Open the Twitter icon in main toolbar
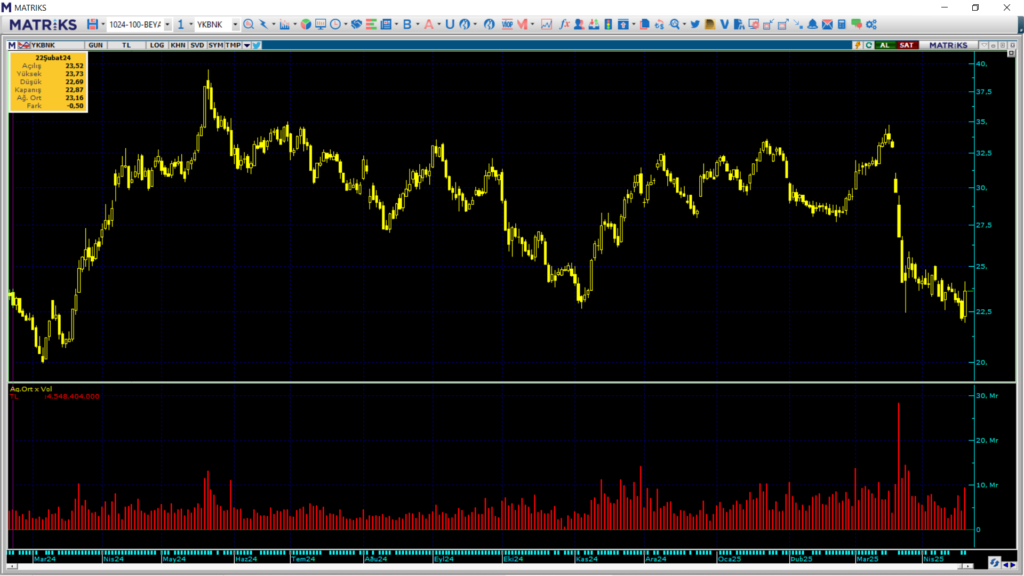Image resolution: width=1024 pixels, height=576 pixels. [x=694, y=24]
